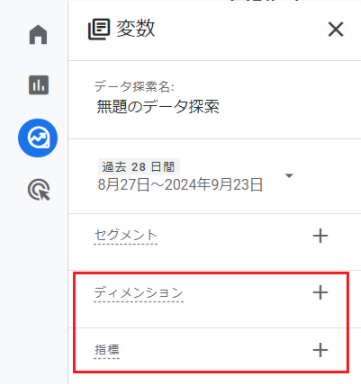Click the 過去 28 日間 label

[139, 167]
